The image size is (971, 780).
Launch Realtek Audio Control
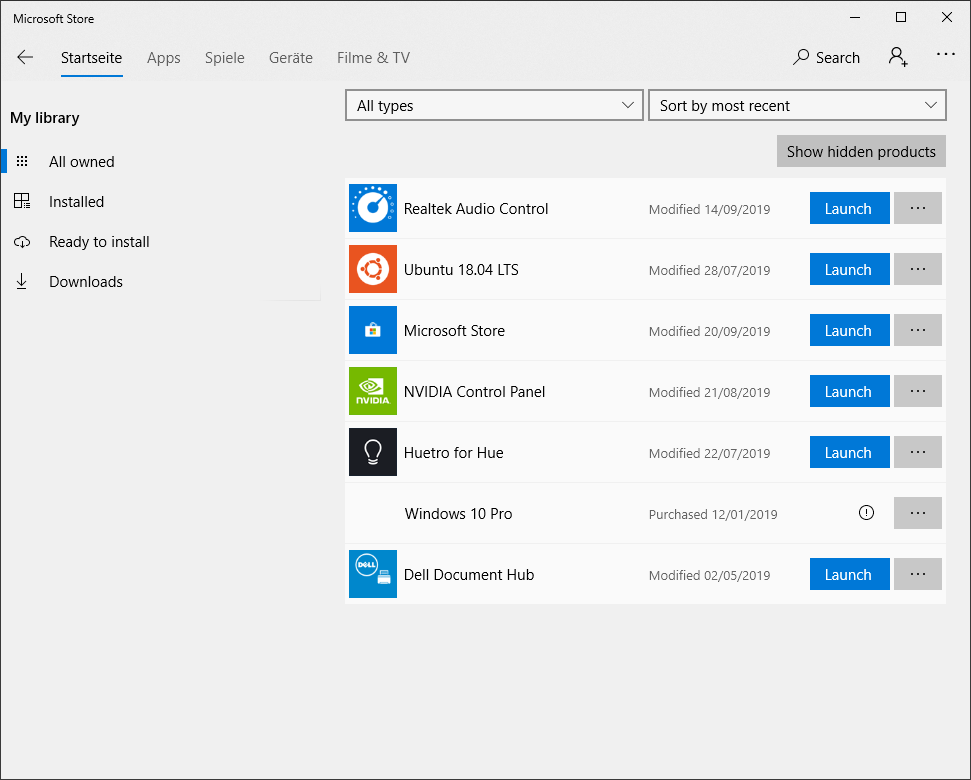(x=850, y=208)
